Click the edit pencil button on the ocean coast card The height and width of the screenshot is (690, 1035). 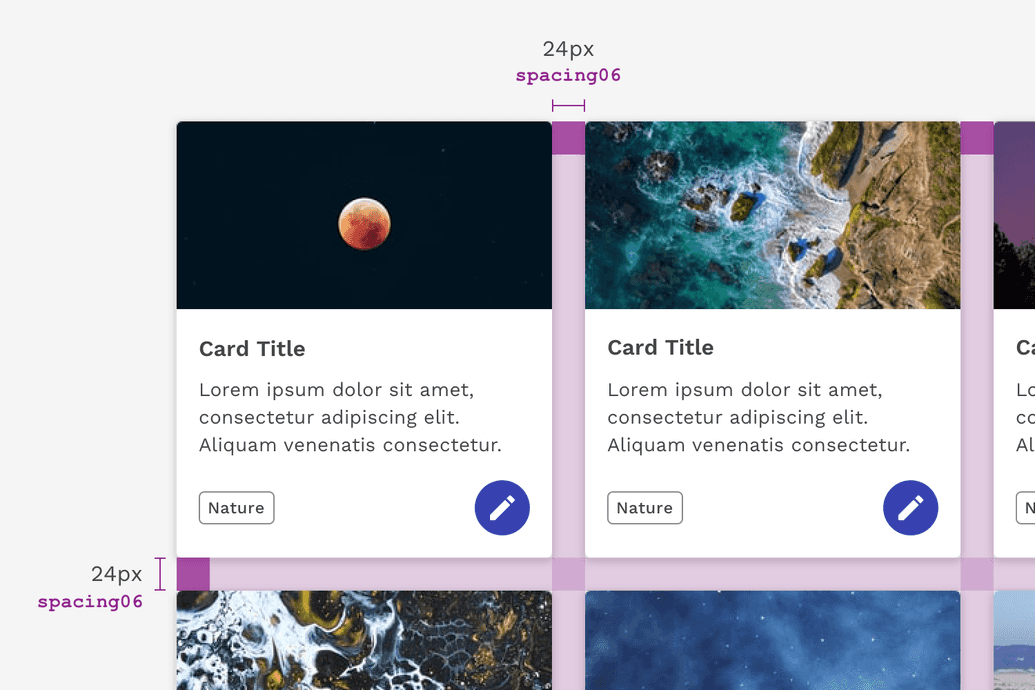(910, 508)
